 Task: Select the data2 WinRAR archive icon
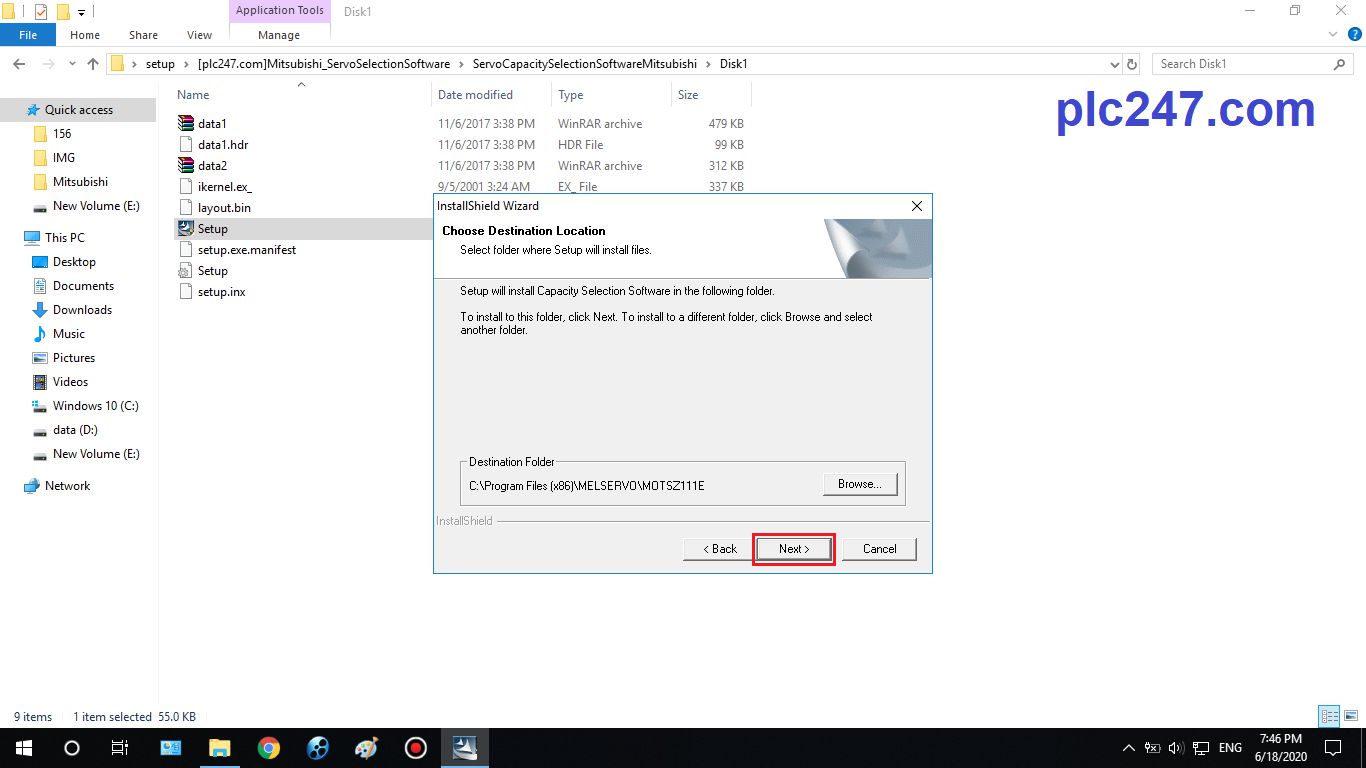point(185,166)
